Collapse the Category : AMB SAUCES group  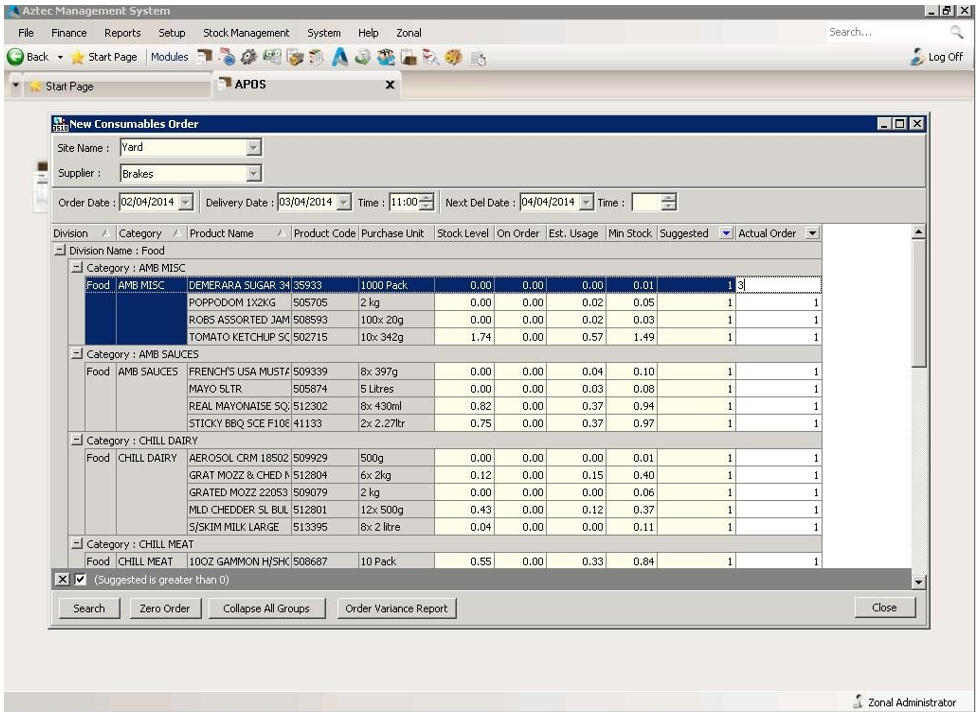tap(76, 354)
